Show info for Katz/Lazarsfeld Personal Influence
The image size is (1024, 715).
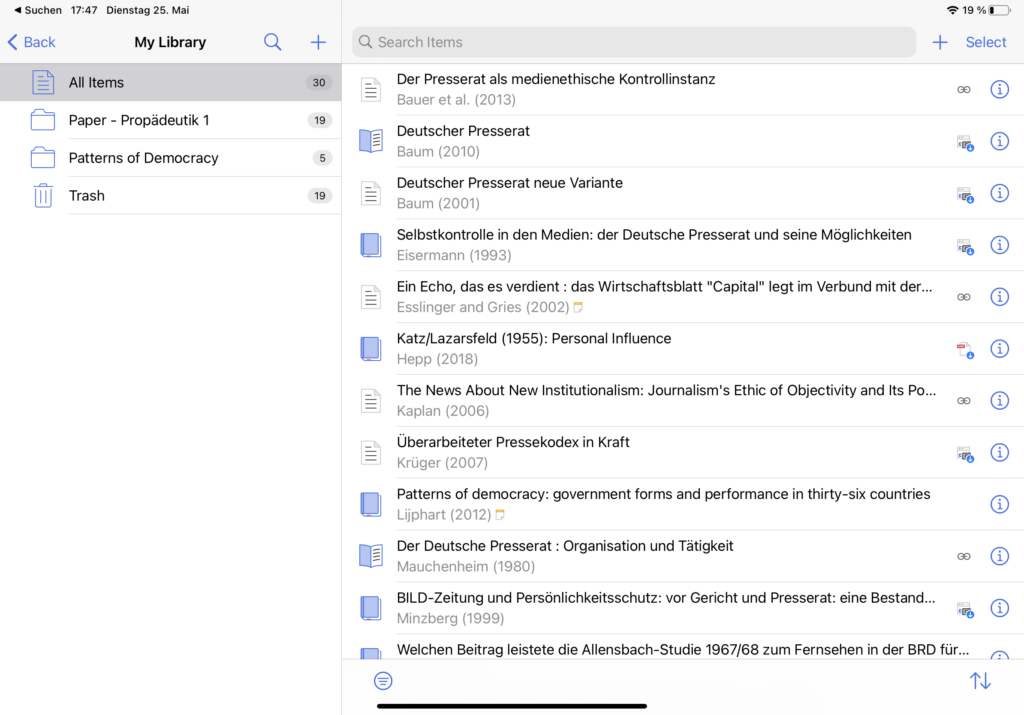(1000, 349)
